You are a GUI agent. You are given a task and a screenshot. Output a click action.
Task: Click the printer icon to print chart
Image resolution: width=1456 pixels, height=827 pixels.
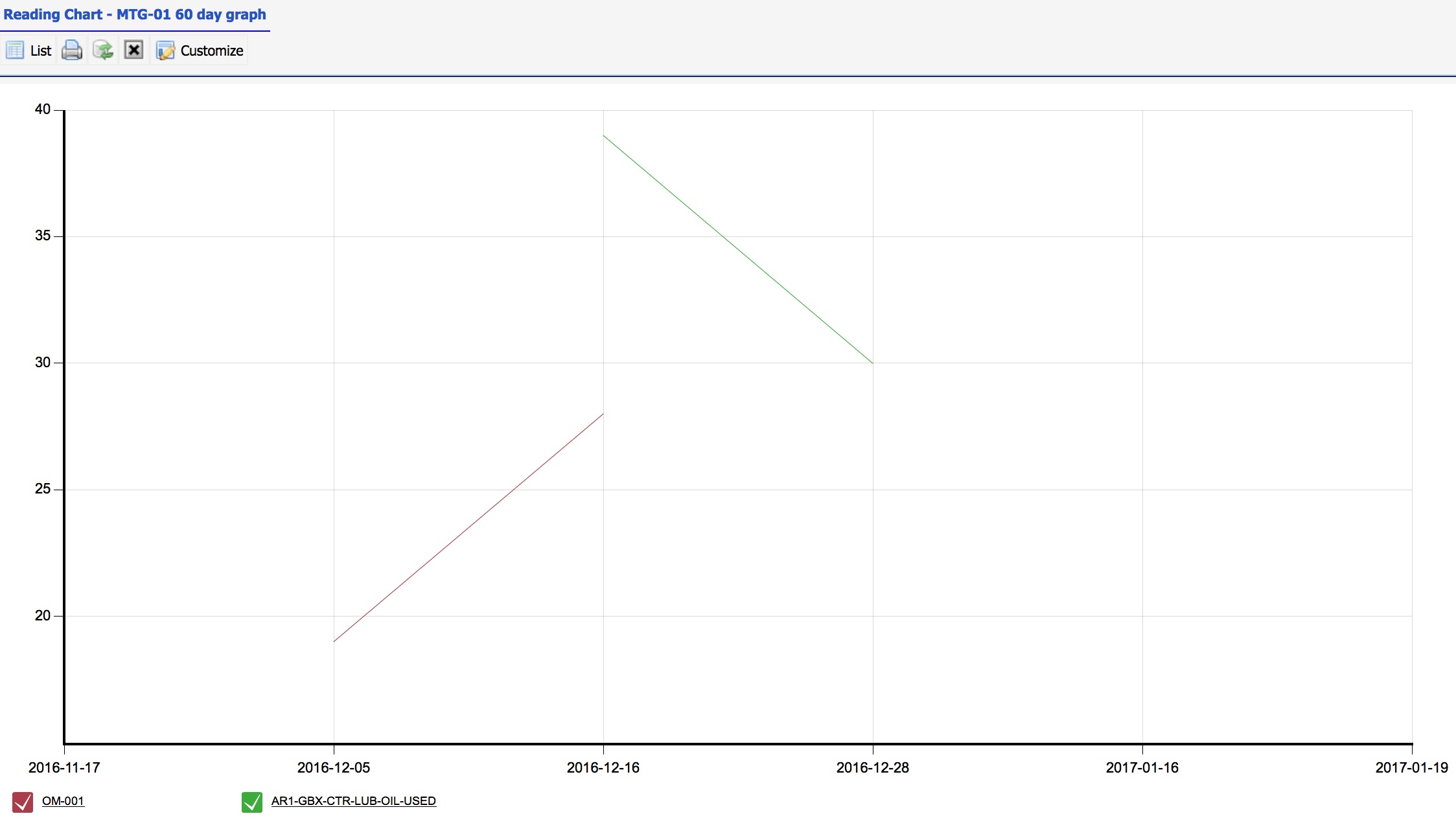click(x=72, y=51)
